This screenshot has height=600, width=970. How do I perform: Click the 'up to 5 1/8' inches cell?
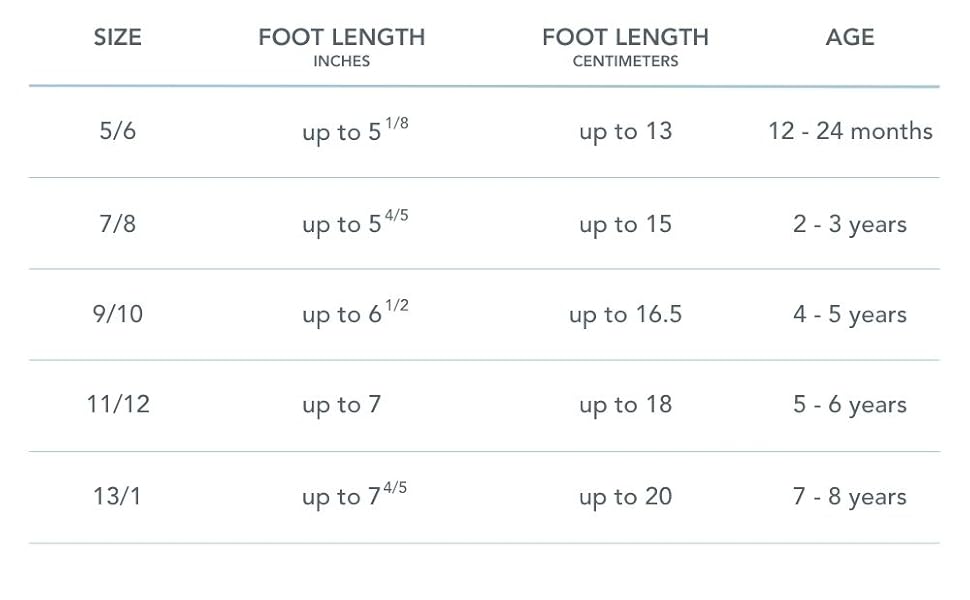[x=354, y=131]
